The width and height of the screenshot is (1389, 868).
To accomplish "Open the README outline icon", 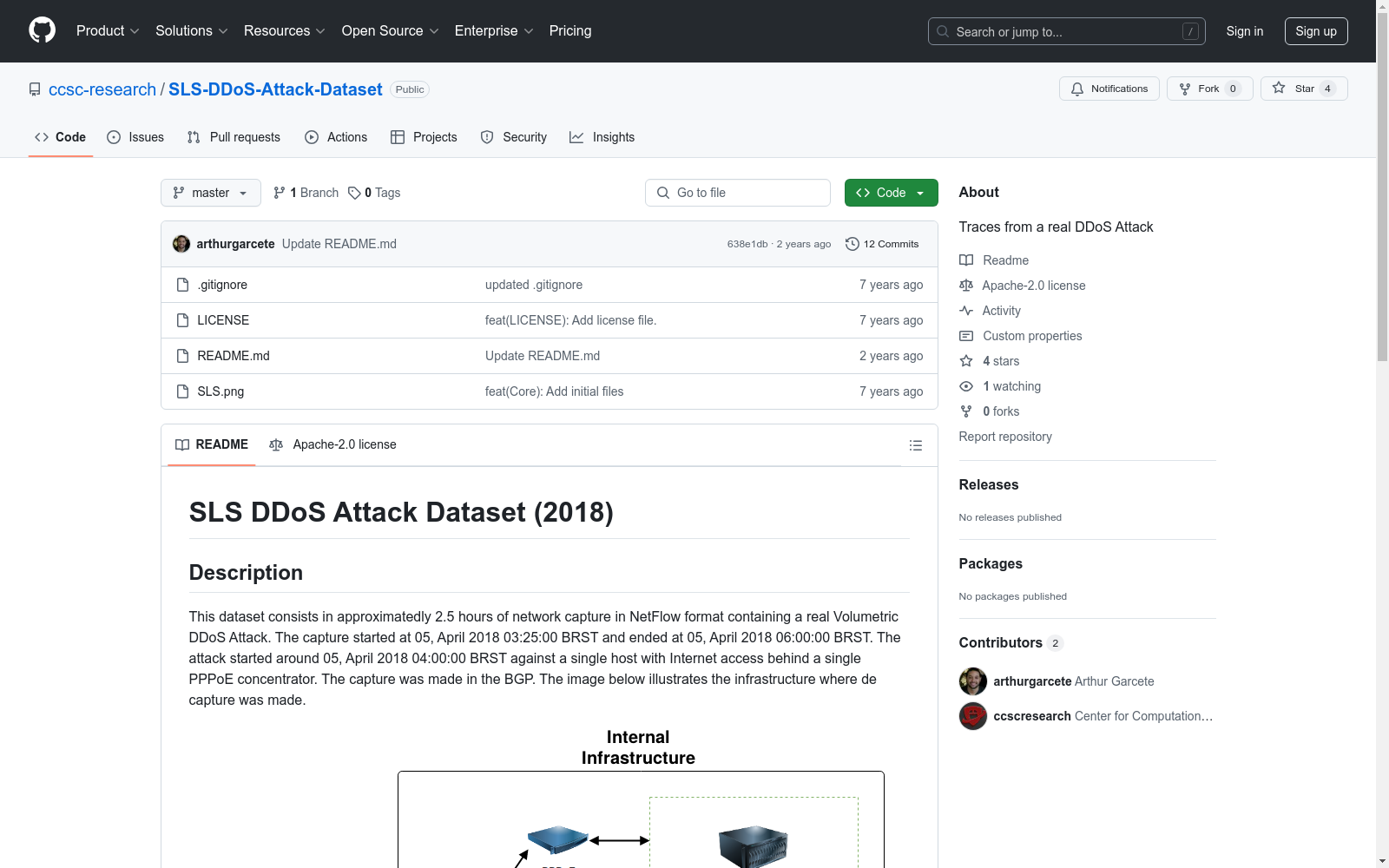I will coord(916,445).
